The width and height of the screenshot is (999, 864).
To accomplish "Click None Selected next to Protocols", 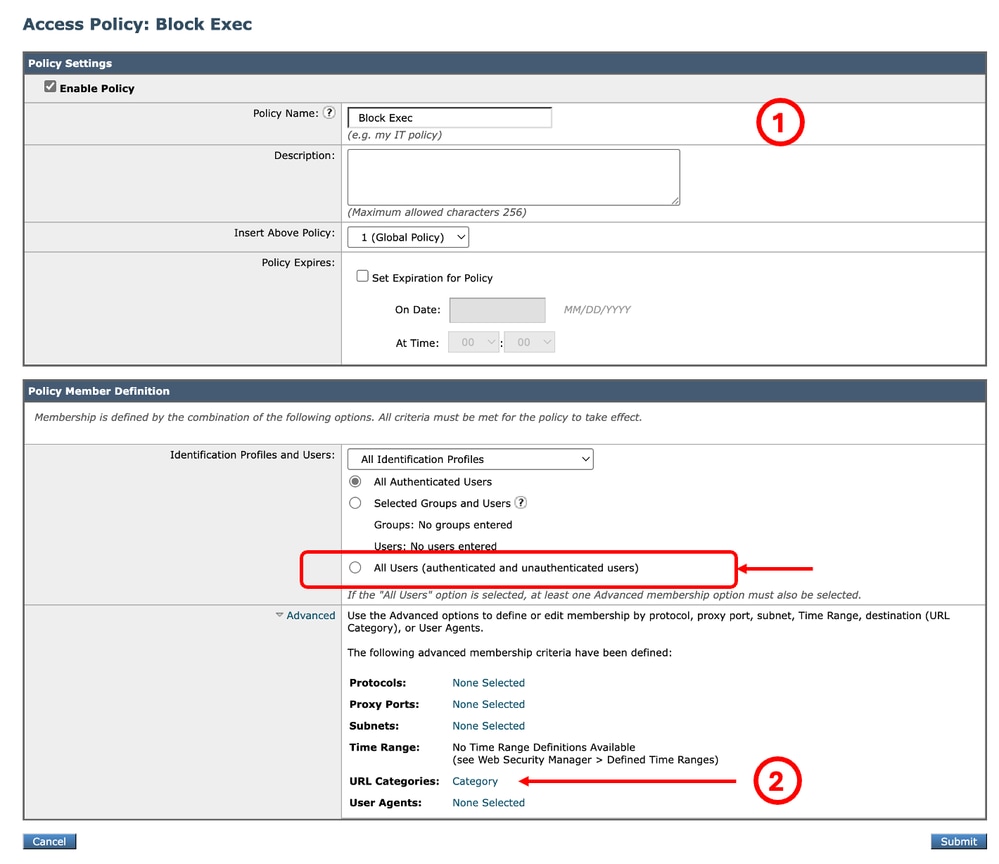I will (488, 682).
